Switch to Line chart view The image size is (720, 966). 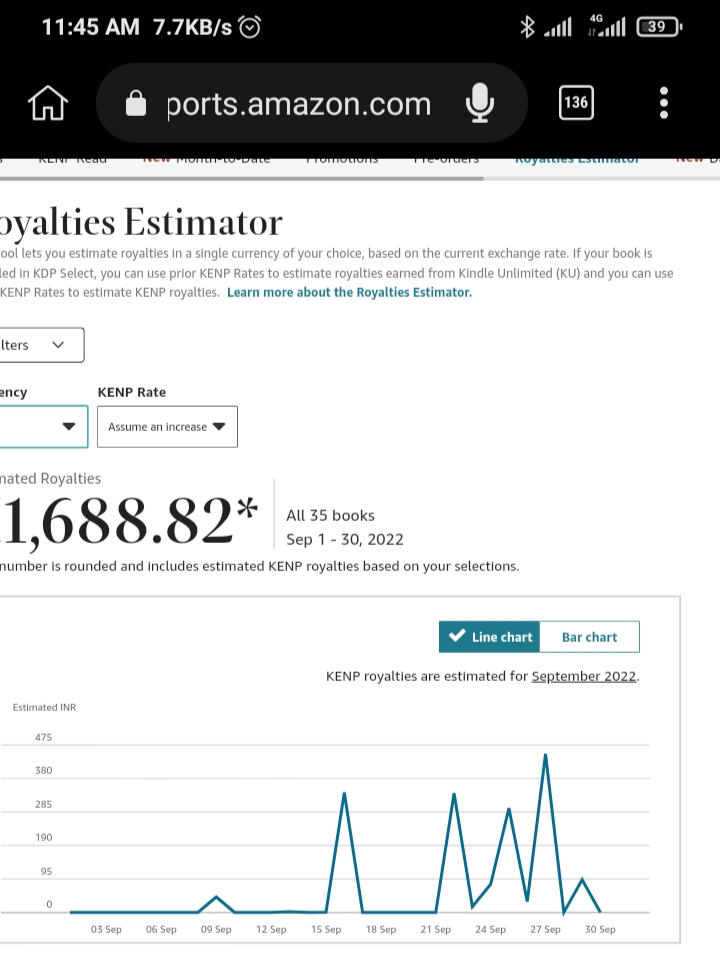coord(489,637)
